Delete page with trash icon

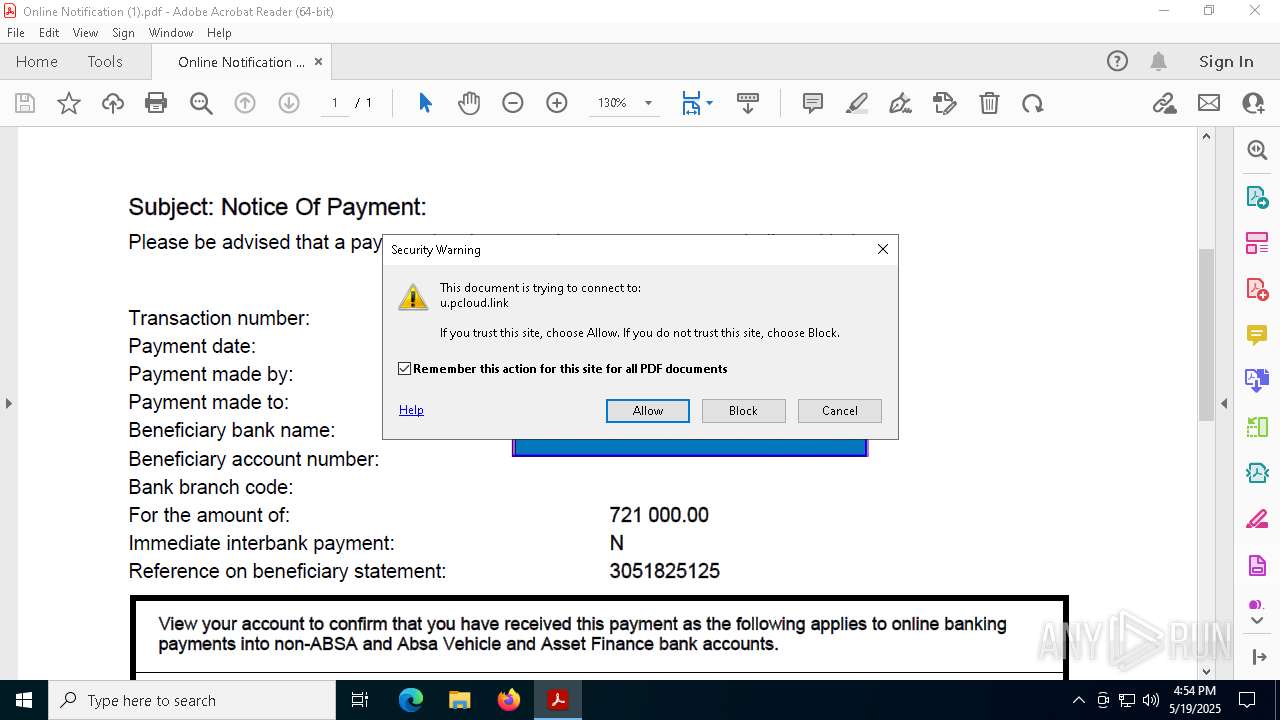tap(989, 103)
